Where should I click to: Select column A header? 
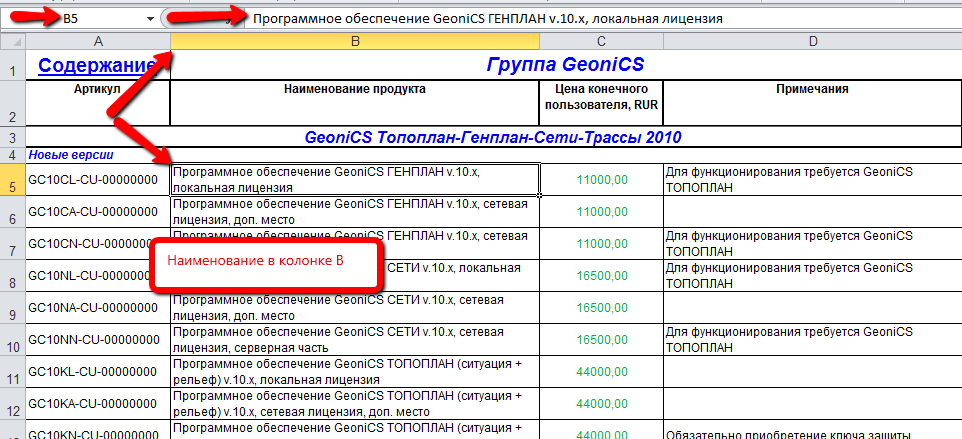(98, 41)
